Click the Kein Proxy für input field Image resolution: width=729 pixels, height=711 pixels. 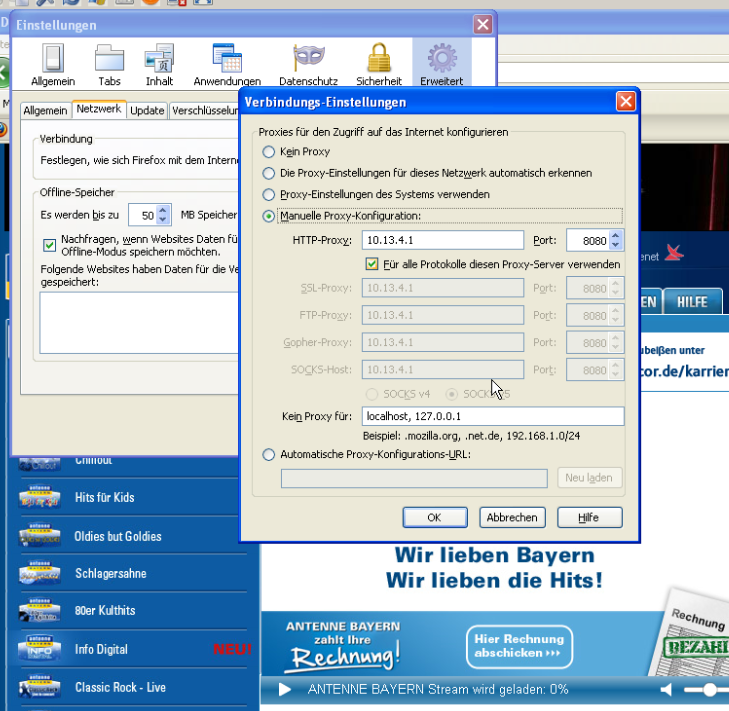(x=493, y=417)
